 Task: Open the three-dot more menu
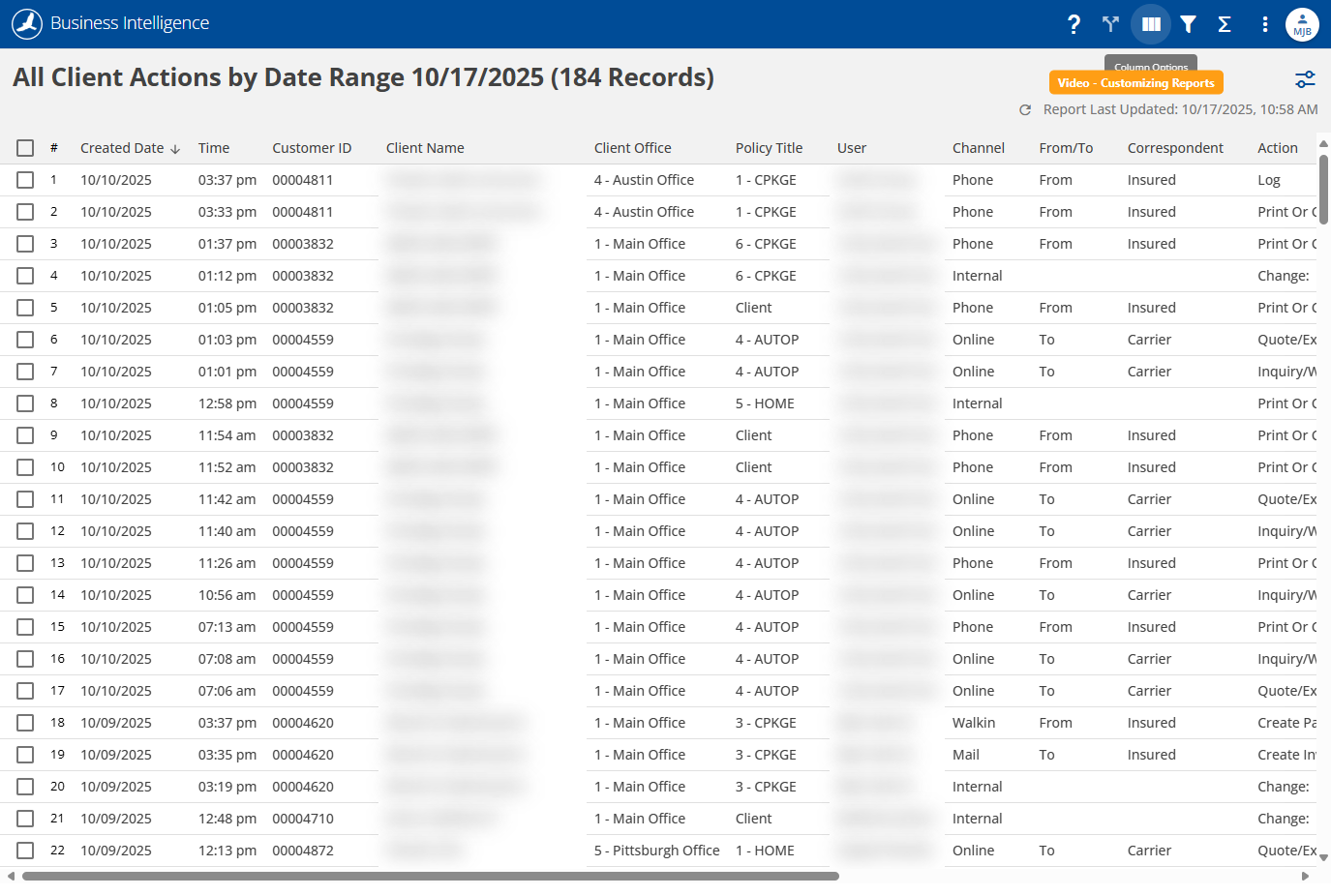(x=1265, y=24)
